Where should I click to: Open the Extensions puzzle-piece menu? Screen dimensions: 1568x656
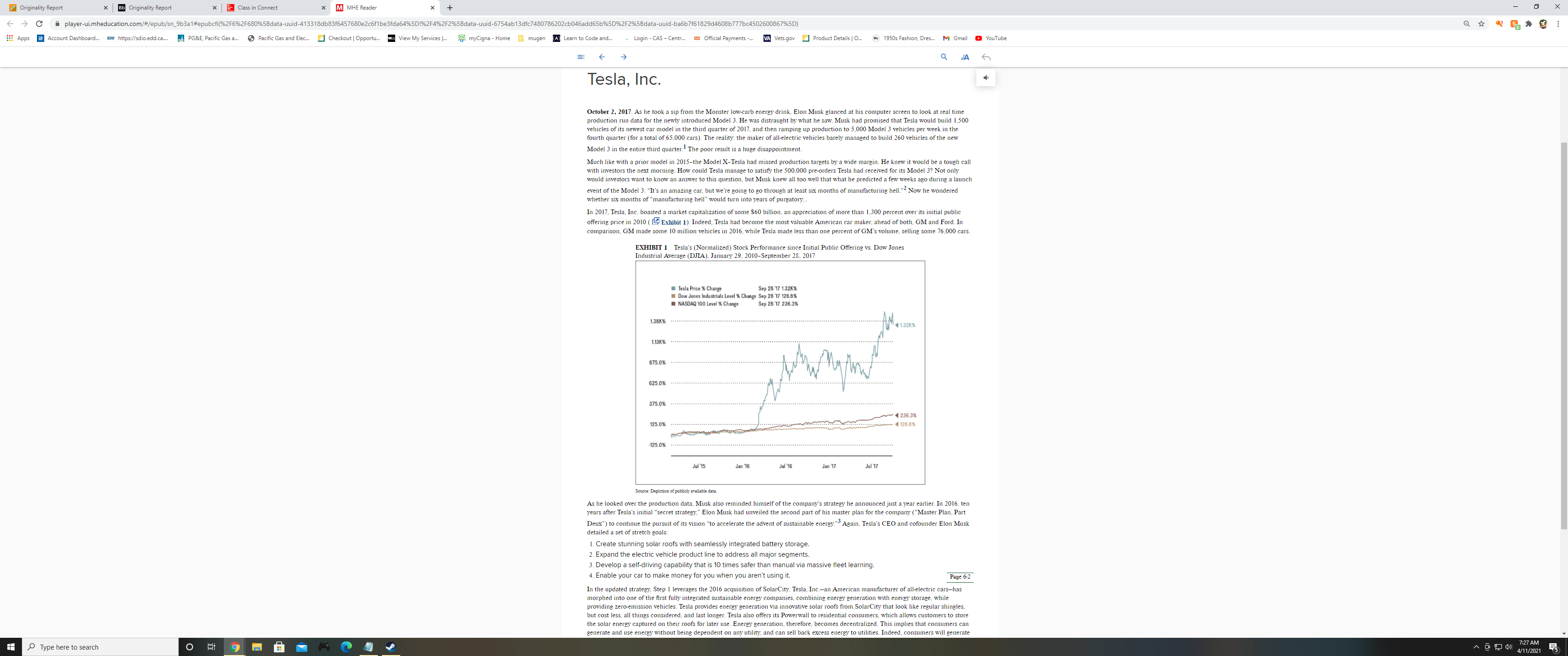pyautogui.click(x=1528, y=24)
